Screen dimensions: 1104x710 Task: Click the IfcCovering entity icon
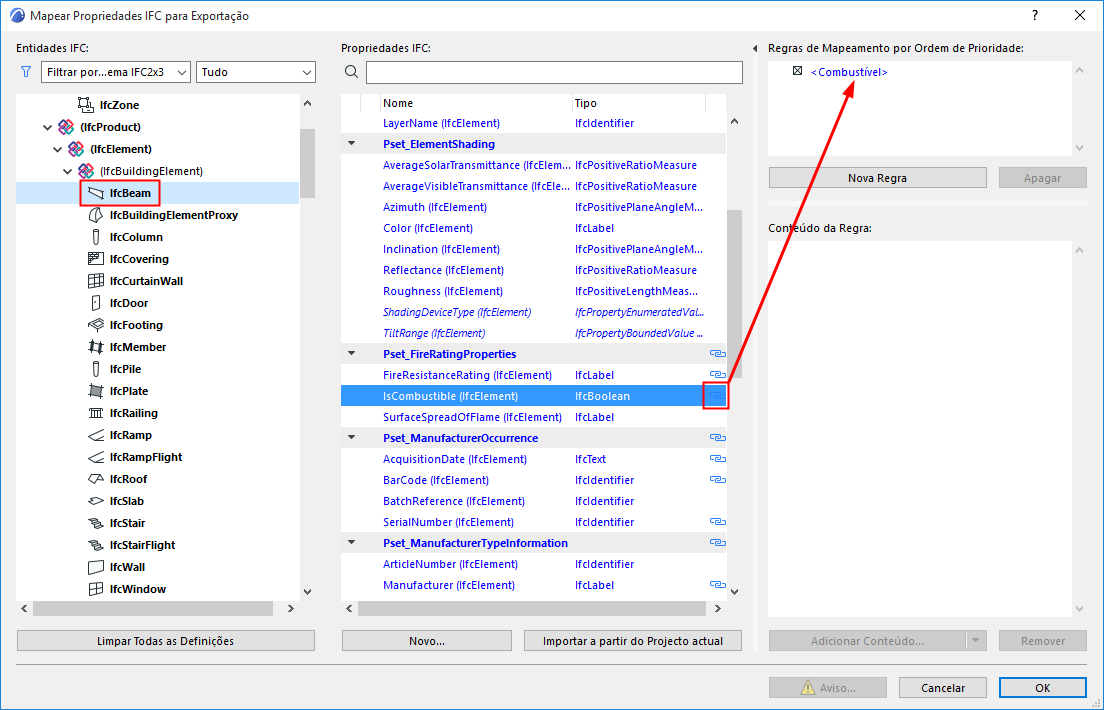(96, 259)
